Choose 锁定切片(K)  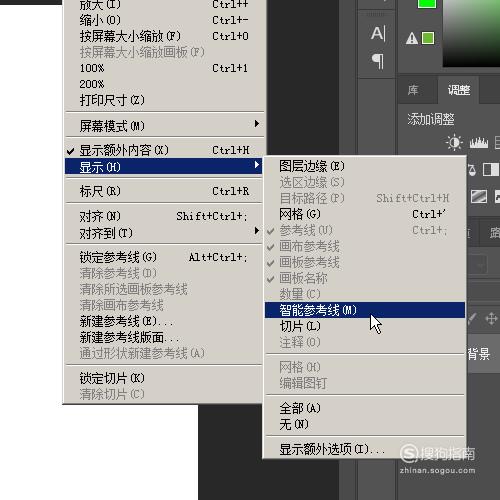[x=165, y=378]
